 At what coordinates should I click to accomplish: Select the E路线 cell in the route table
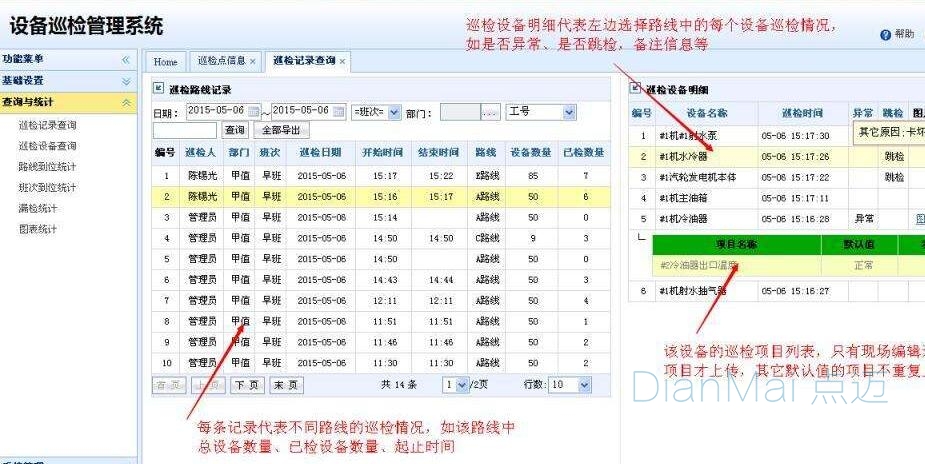point(486,176)
